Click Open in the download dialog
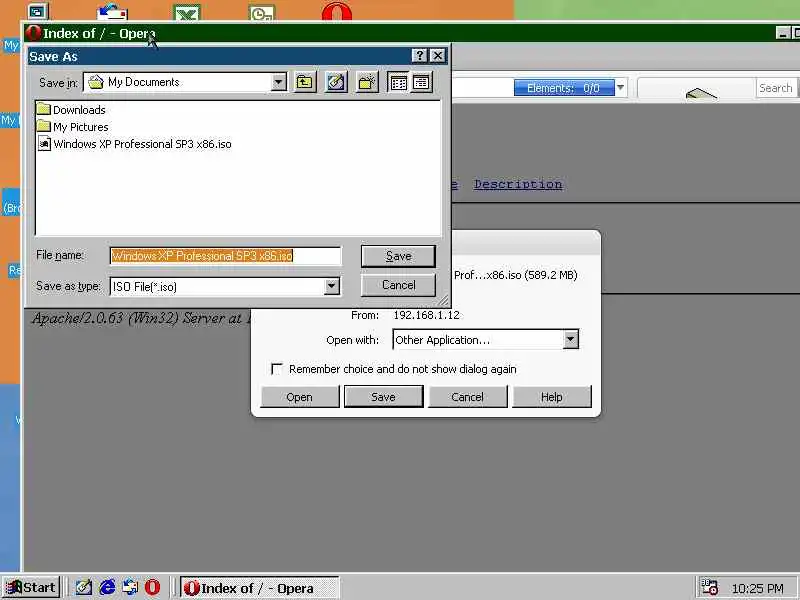Screen dimensions: 800x600 (x=299, y=397)
